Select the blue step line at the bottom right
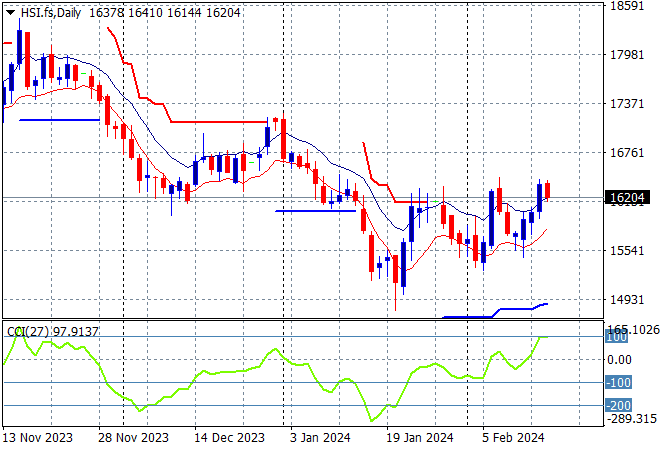Viewport: 660px width, 450px height. 500,313
